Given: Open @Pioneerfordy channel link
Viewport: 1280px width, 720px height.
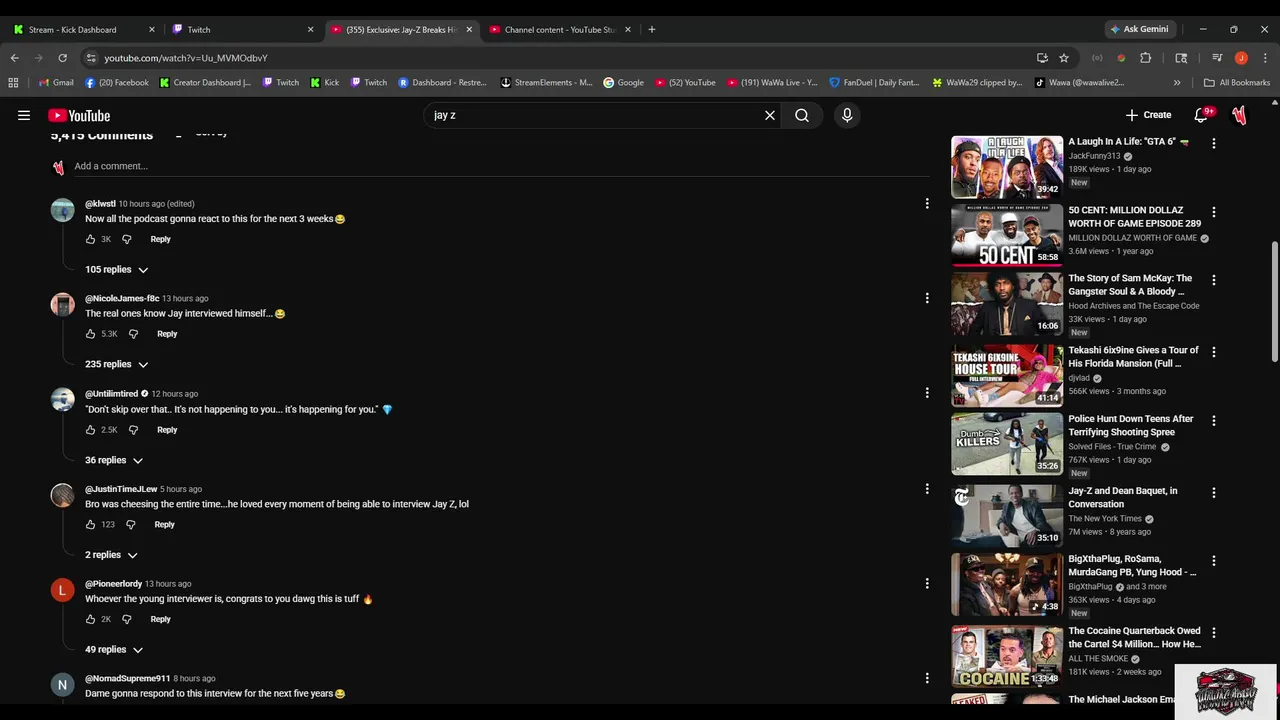Looking at the screenshot, I should 113,584.
